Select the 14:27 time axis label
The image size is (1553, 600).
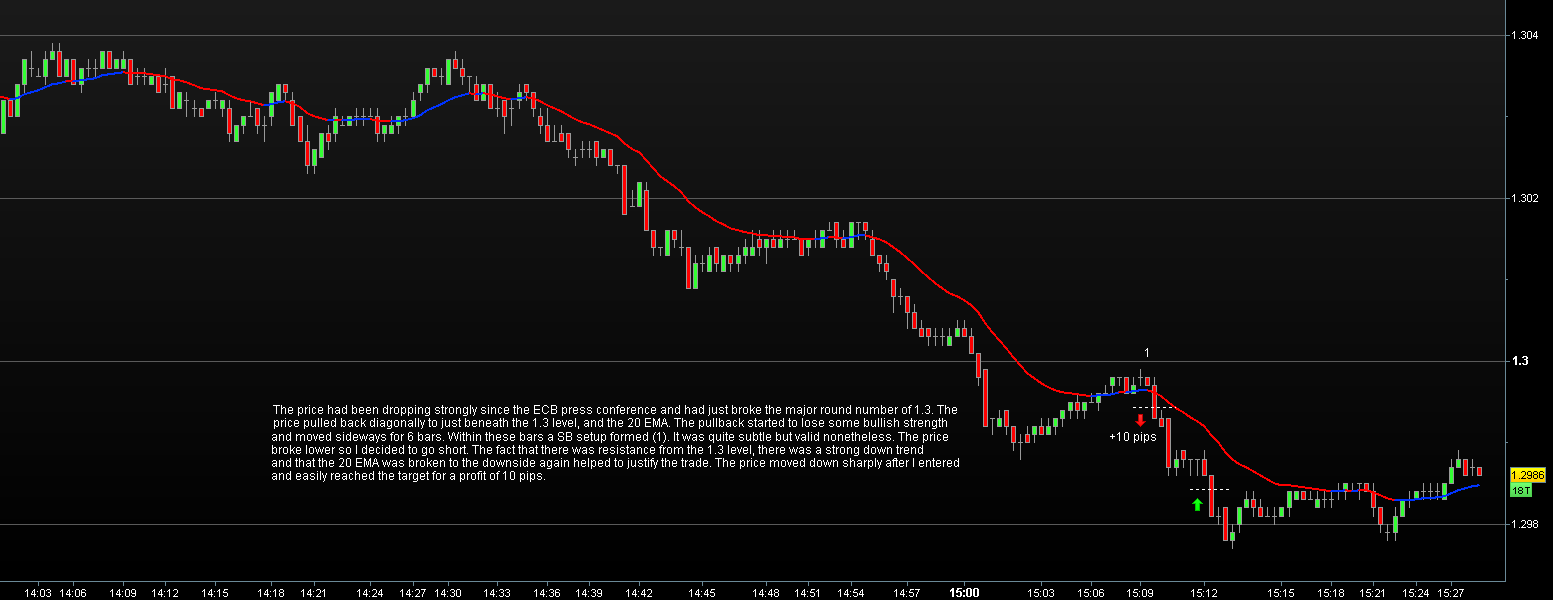[x=413, y=593]
